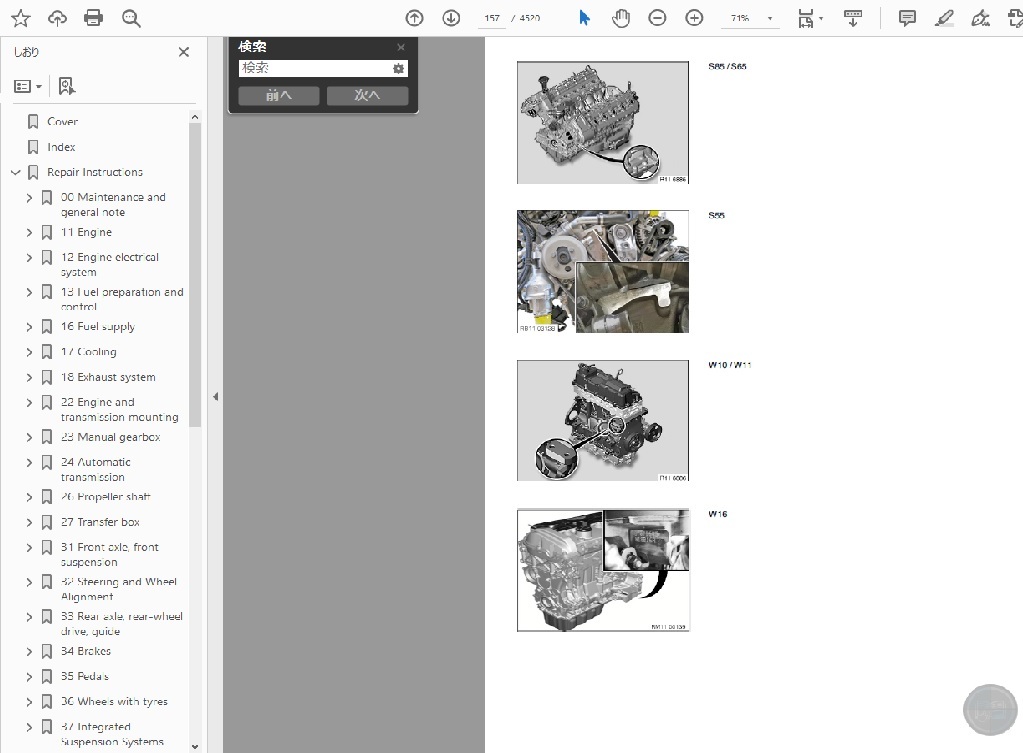Image resolution: width=1023 pixels, height=753 pixels.
Task: Expand 12 Engine electrical system
Action: pyautogui.click(x=29, y=257)
